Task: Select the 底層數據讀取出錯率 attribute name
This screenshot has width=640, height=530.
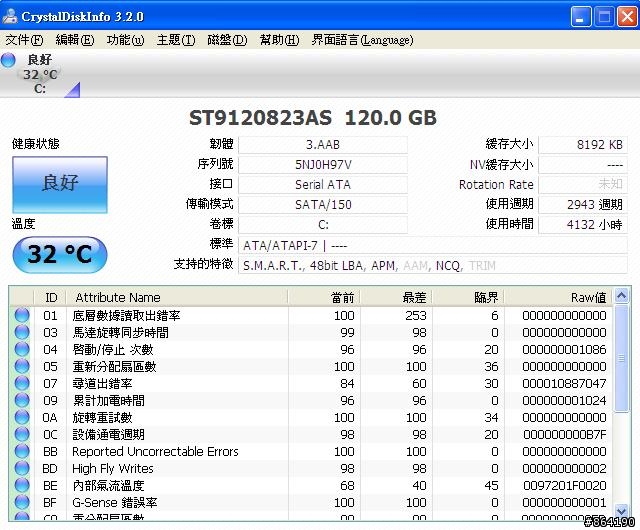Action: pyautogui.click(x=126, y=316)
